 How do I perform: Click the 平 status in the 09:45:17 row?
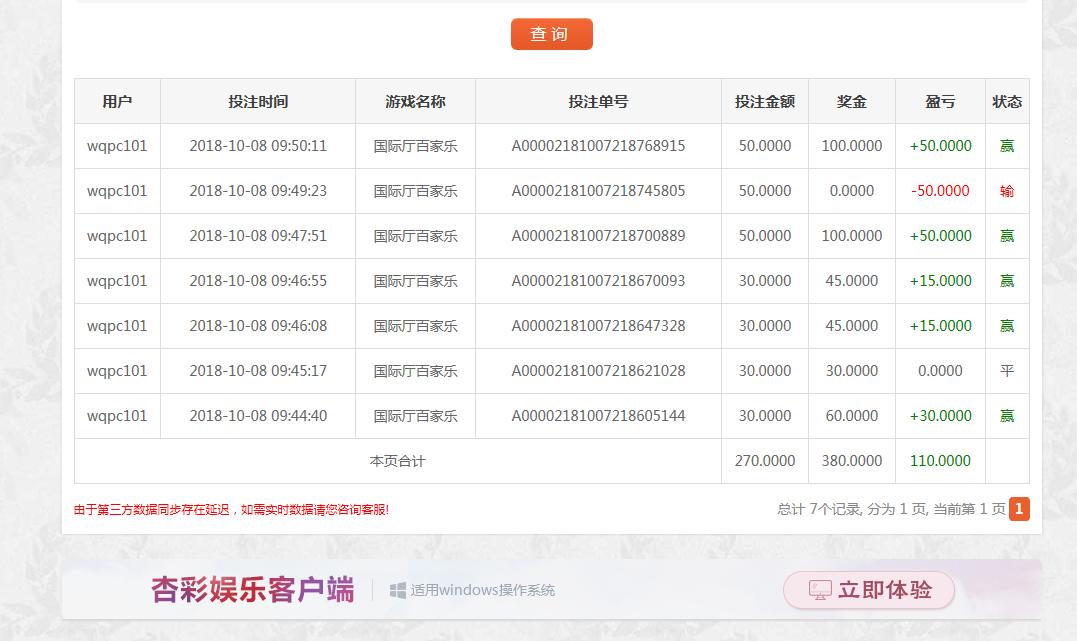coord(1007,371)
